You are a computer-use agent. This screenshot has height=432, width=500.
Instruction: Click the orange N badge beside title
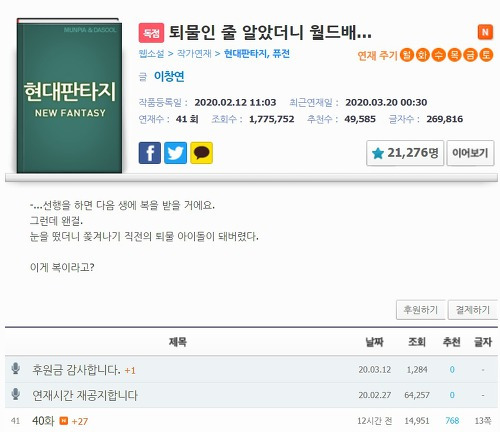pos(485,32)
